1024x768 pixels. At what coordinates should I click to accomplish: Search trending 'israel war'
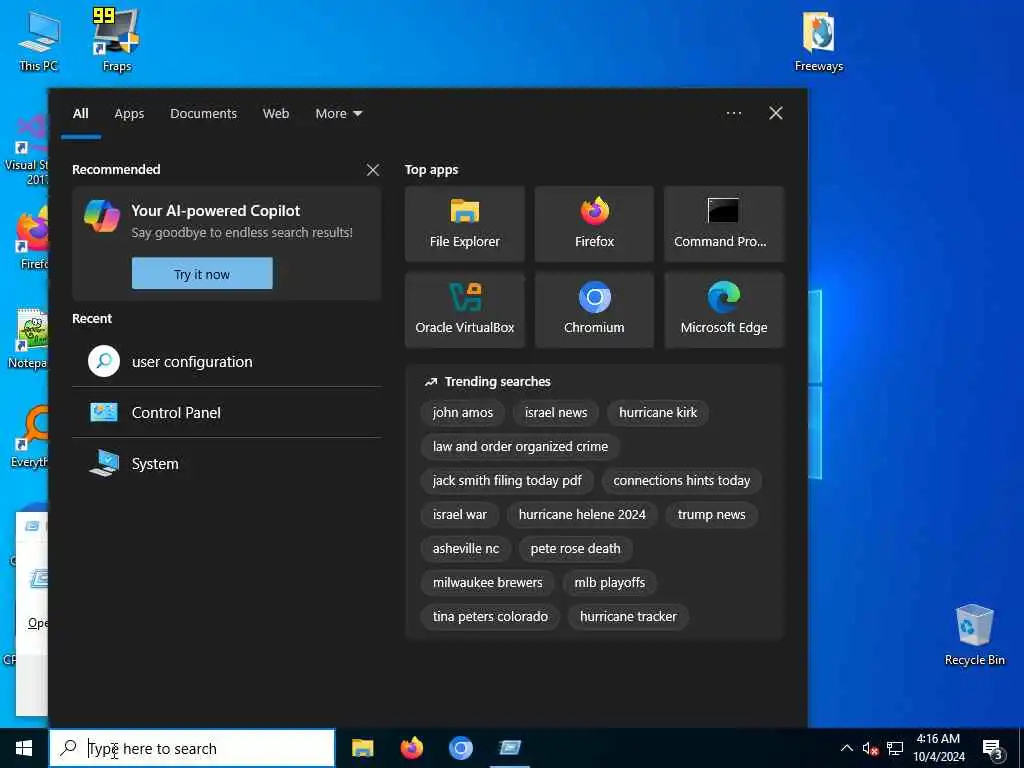pos(459,515)
